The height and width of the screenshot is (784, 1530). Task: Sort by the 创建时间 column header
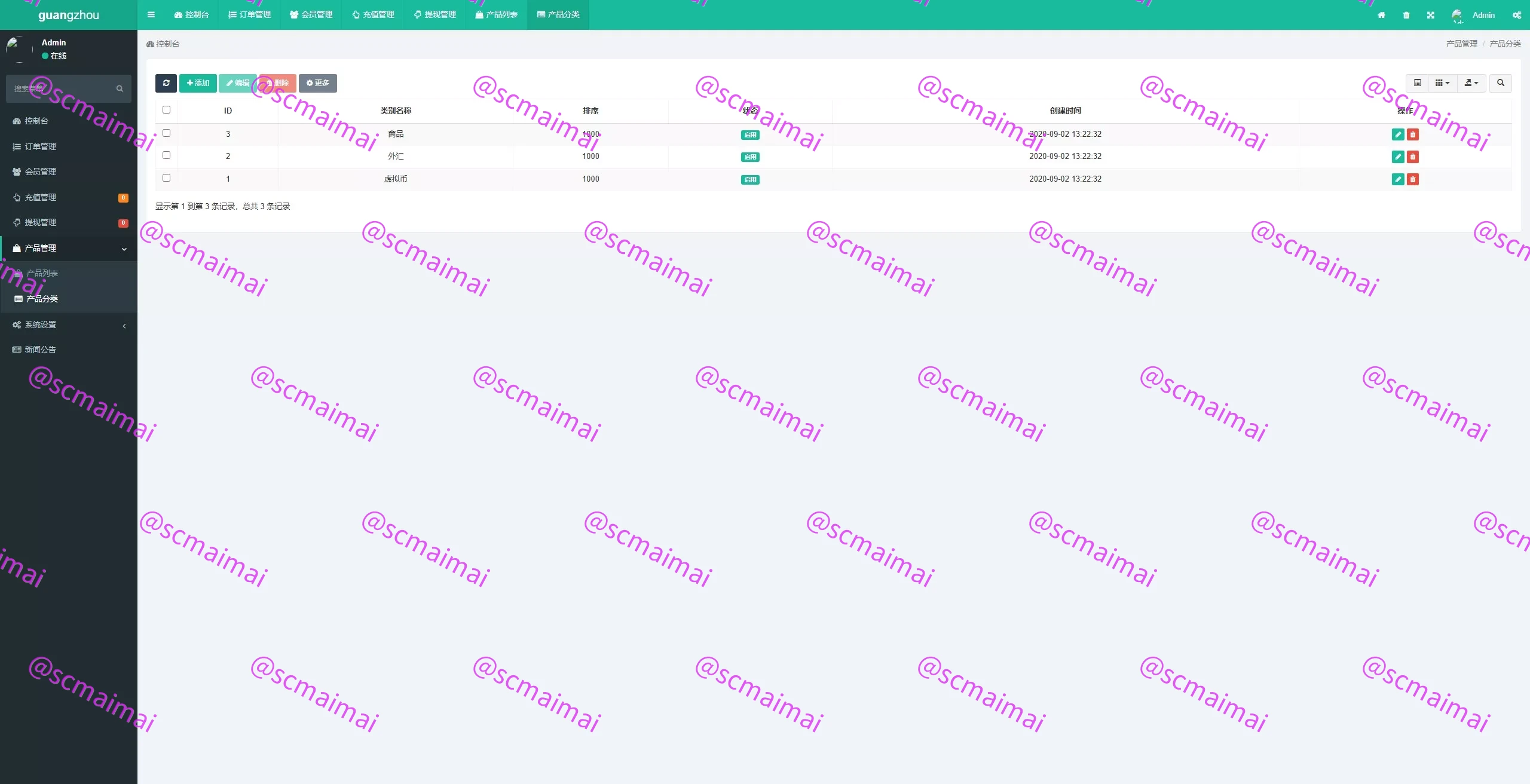pos(1065,111)
